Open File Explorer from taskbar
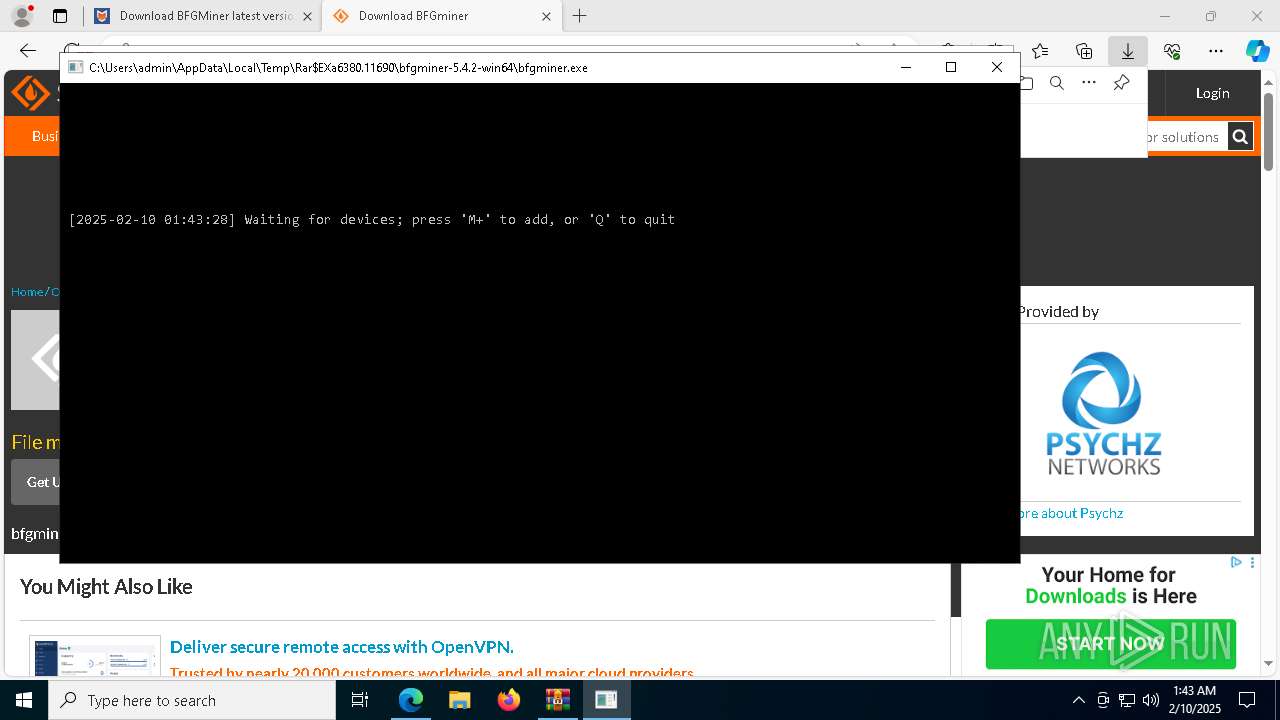 pyautogui.click(x=459, y=700)
